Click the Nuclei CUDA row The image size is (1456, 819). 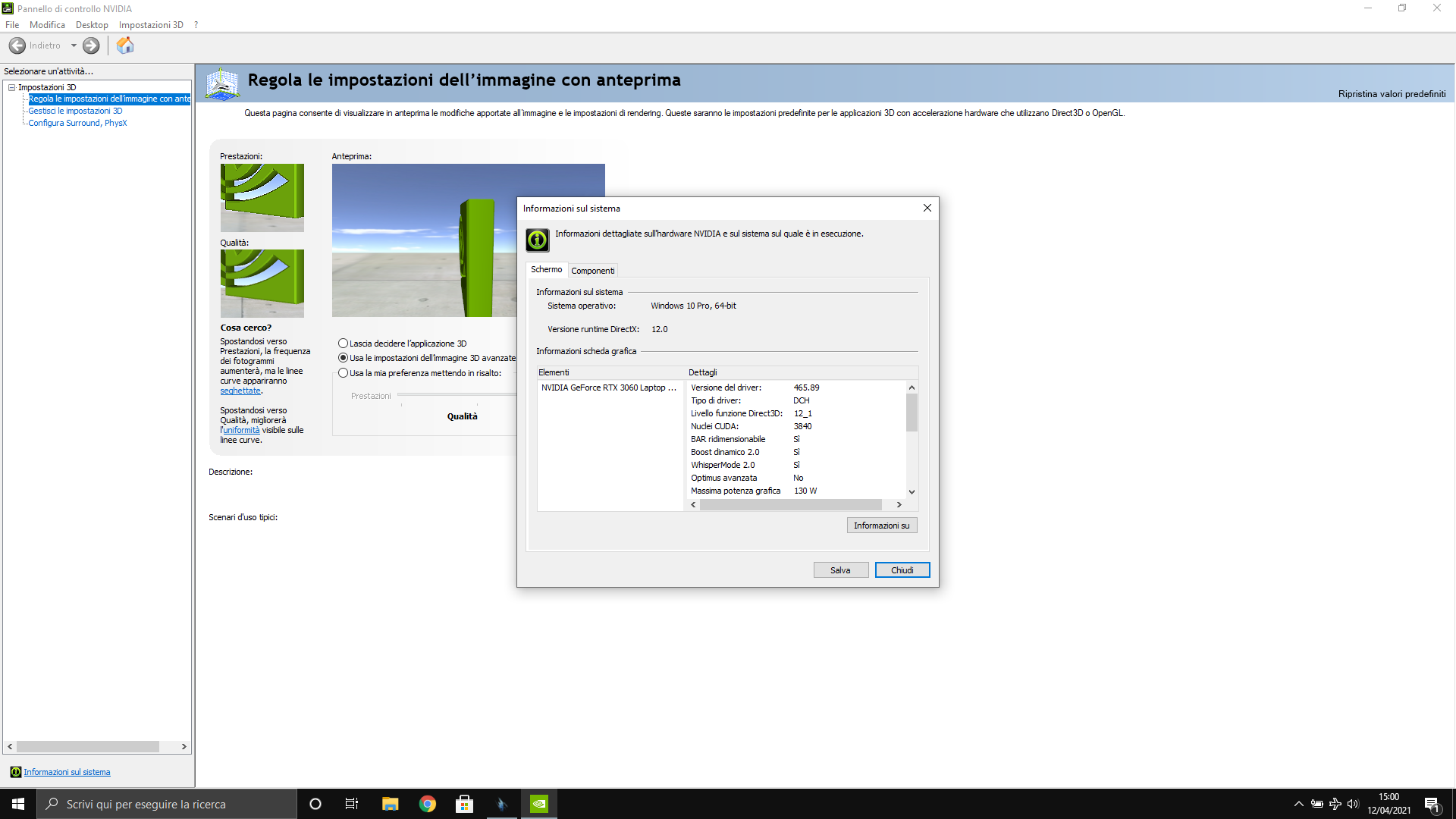[x=796, y=426]
